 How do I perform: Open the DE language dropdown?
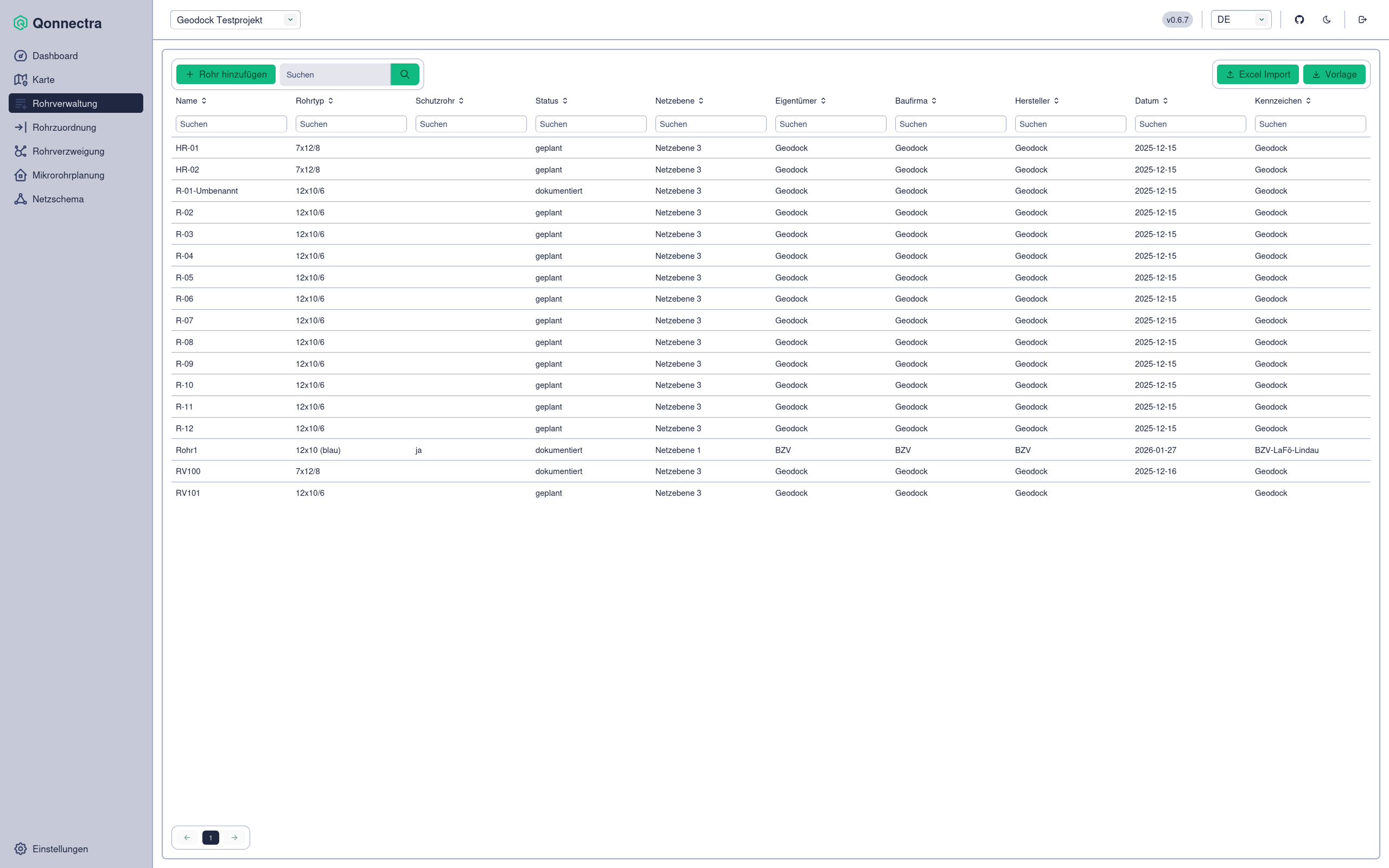point(1241,20)
